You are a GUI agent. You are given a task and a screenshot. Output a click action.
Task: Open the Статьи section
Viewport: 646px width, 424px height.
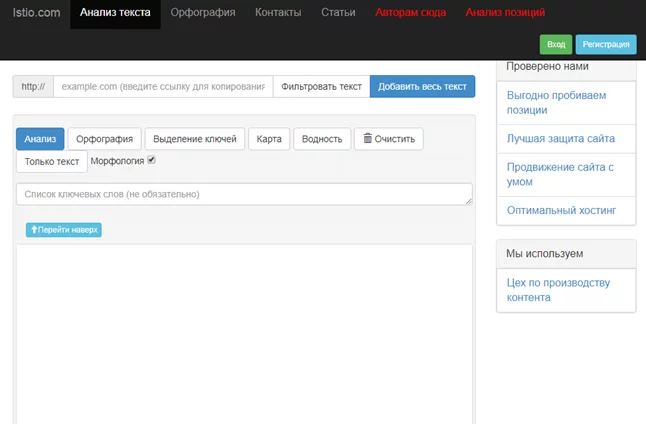[x=338, y=12]
